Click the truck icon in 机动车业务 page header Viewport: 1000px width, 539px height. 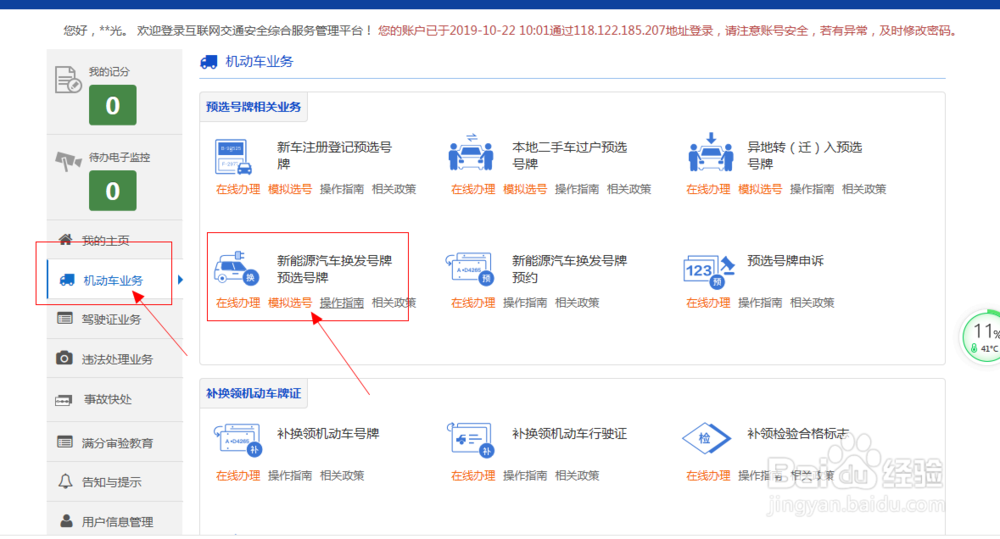[x=209, y=62]
